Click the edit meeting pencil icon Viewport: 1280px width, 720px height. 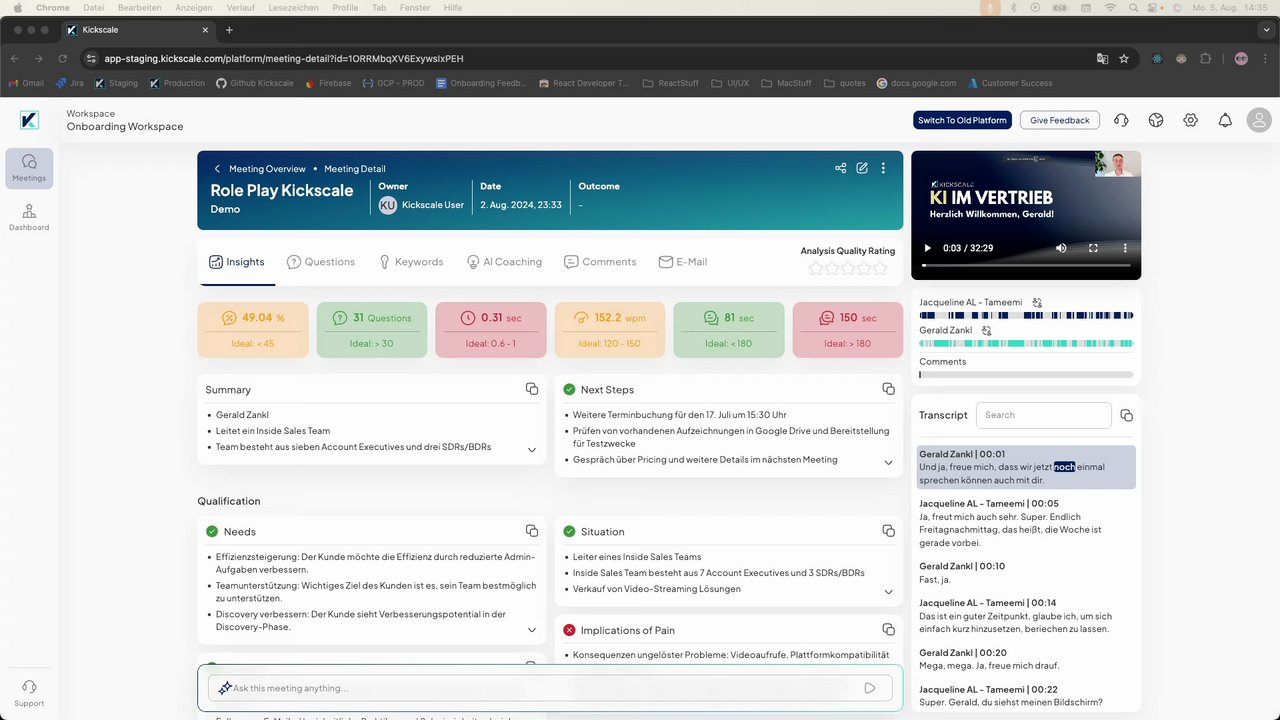pos(862,168)
